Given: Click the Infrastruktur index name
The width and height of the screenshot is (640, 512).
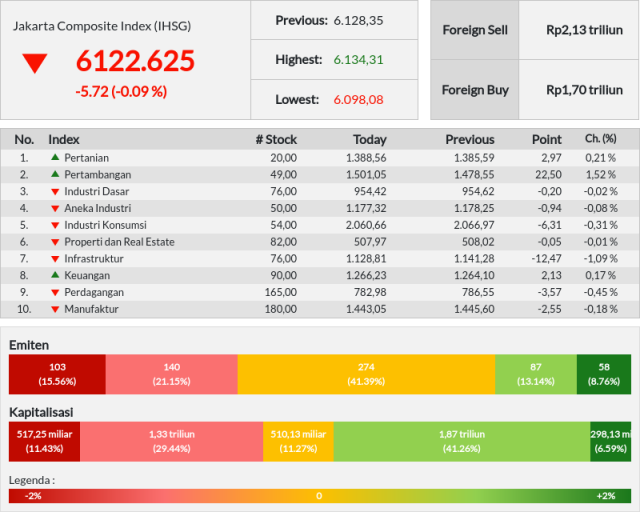Looking at the screenshot, I should tap(93, 259).
